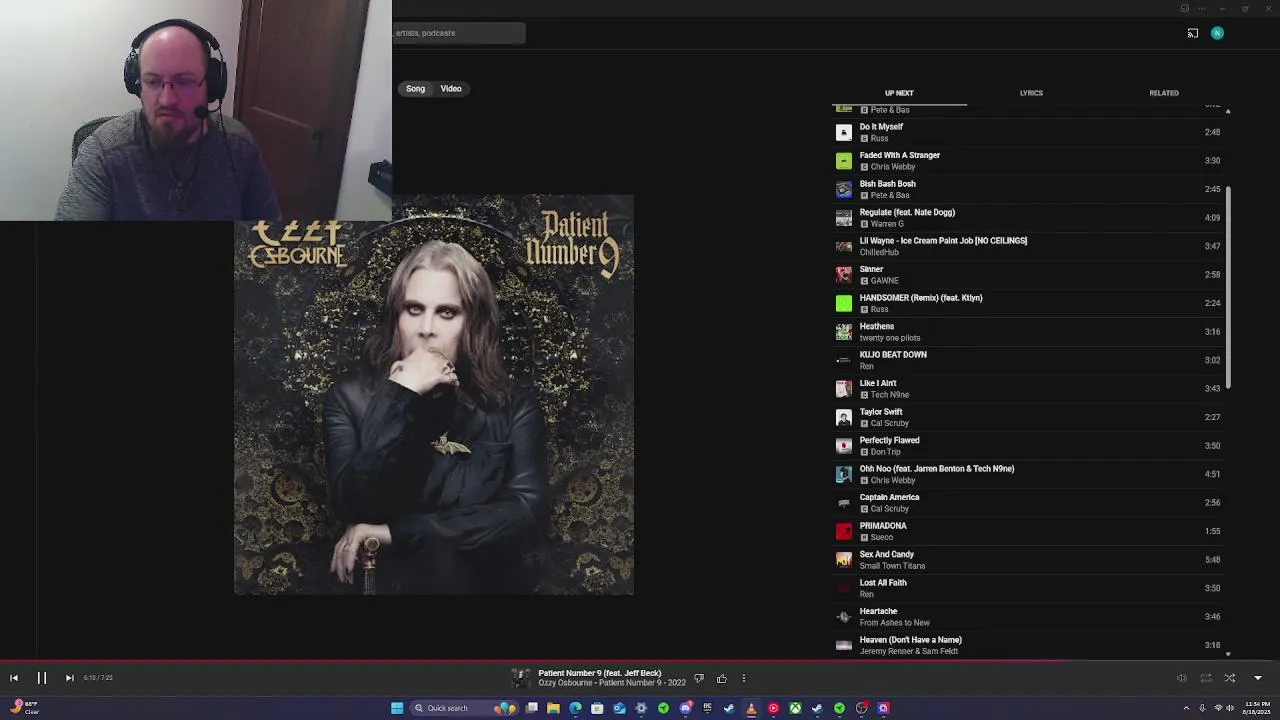Open the Windows Start menu
This screenshot has height=720, width=1280.
(397, 708)
